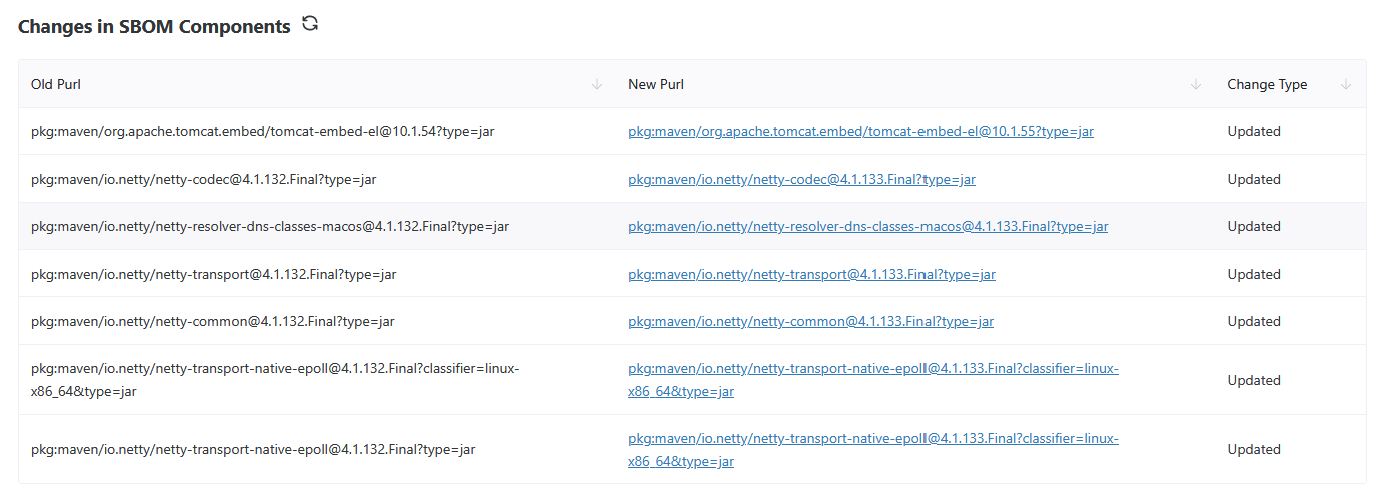Open epoll 4.1.133 link beside classifier=linux old purl
Viewport: 1387px width, 490px height.
click(873, 380)
